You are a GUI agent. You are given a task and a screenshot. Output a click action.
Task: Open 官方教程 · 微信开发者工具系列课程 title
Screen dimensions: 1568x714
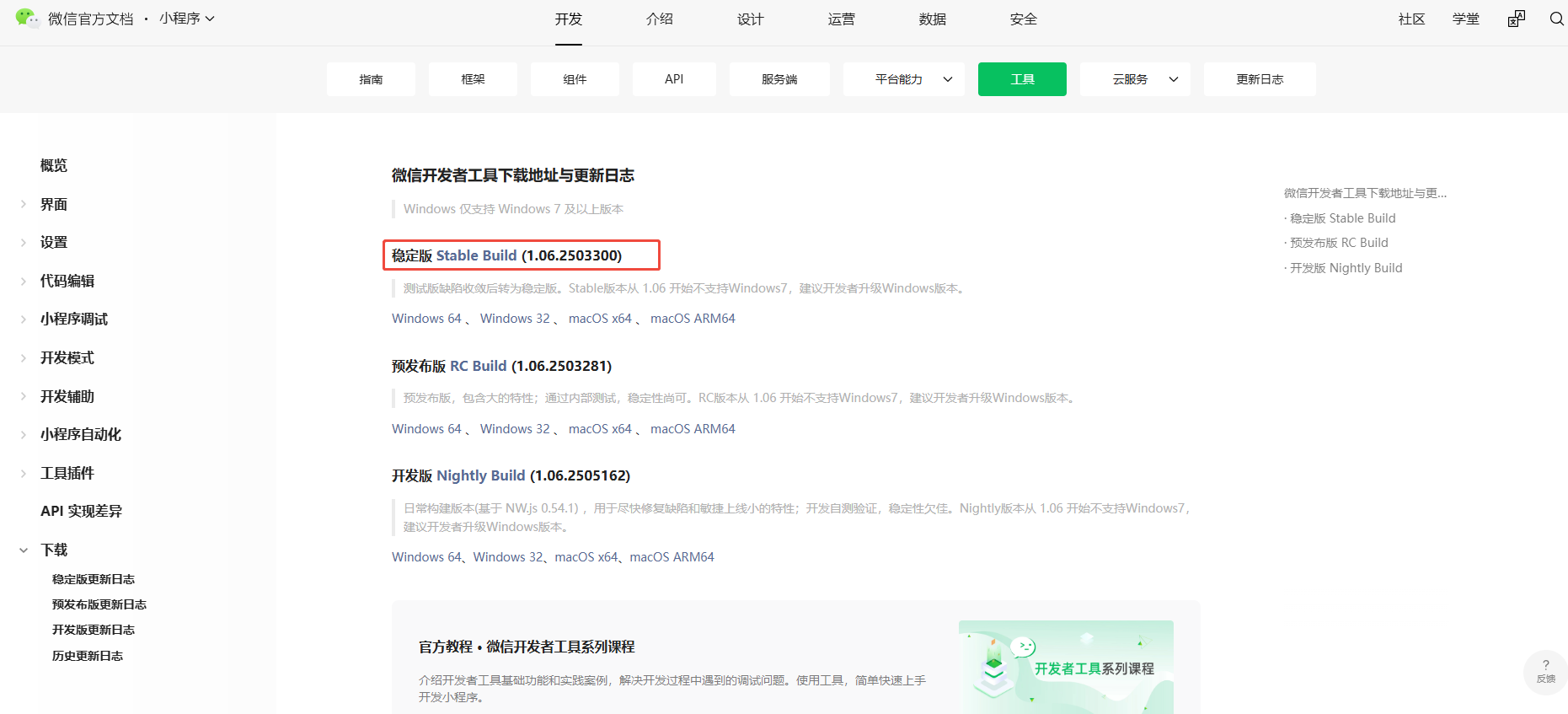pyautogui.click(x=527, y=647)
